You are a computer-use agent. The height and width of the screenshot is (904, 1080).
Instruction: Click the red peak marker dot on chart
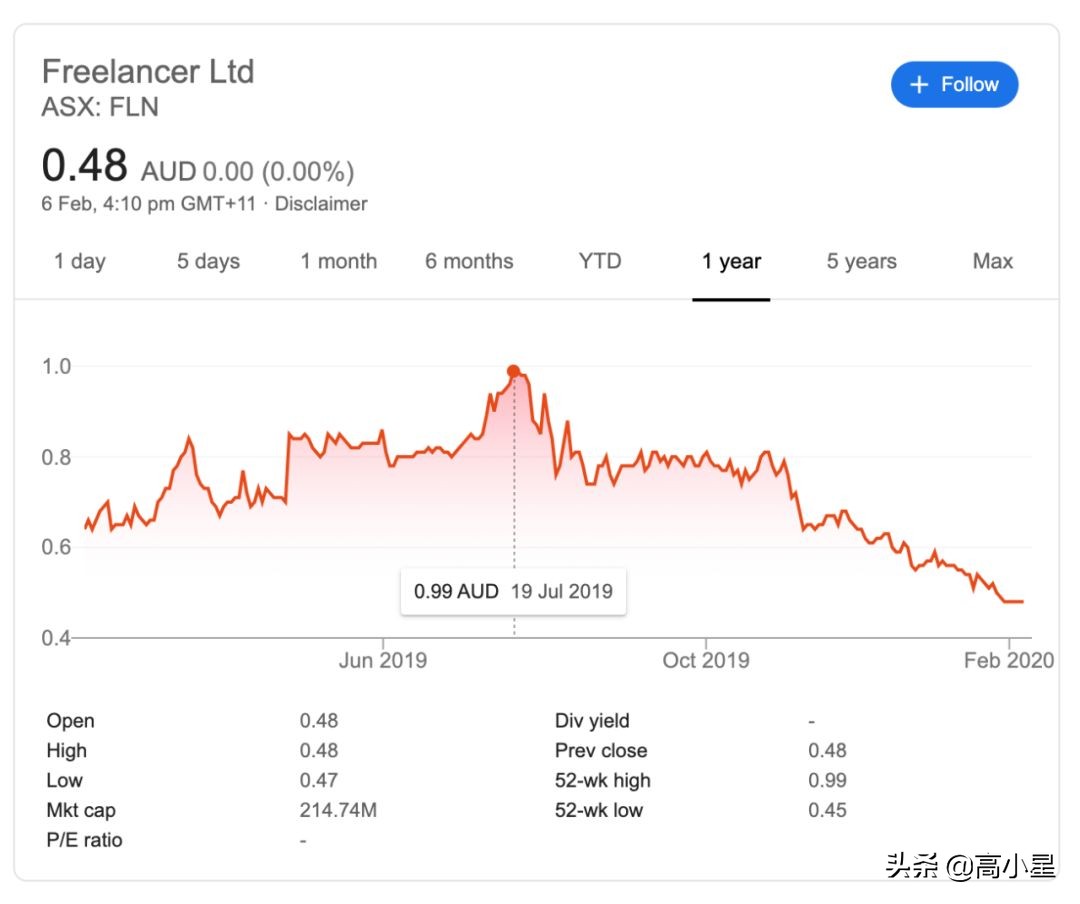tap(513, 370)
